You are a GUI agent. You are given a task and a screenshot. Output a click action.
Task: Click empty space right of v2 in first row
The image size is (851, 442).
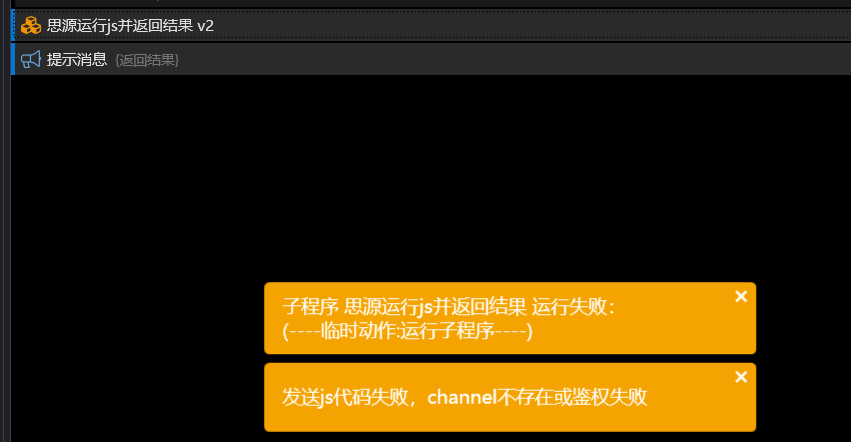click(532, 26)
